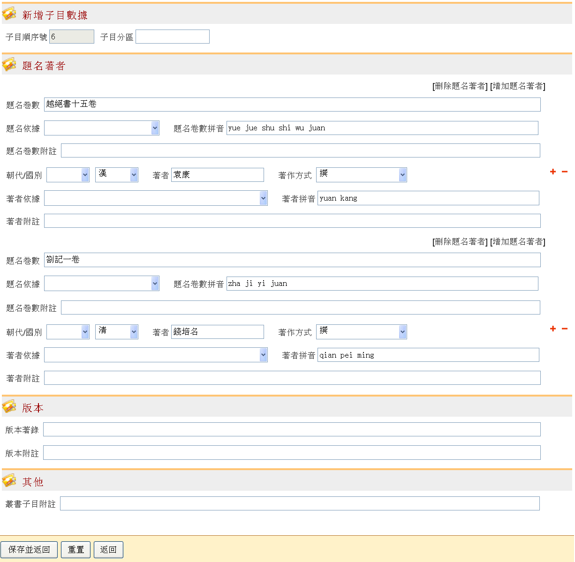Open 題名依據 dropdown for 越絕書十五卷
The image size is (575, 562).
pyautogui.click(x=102, y=128)
